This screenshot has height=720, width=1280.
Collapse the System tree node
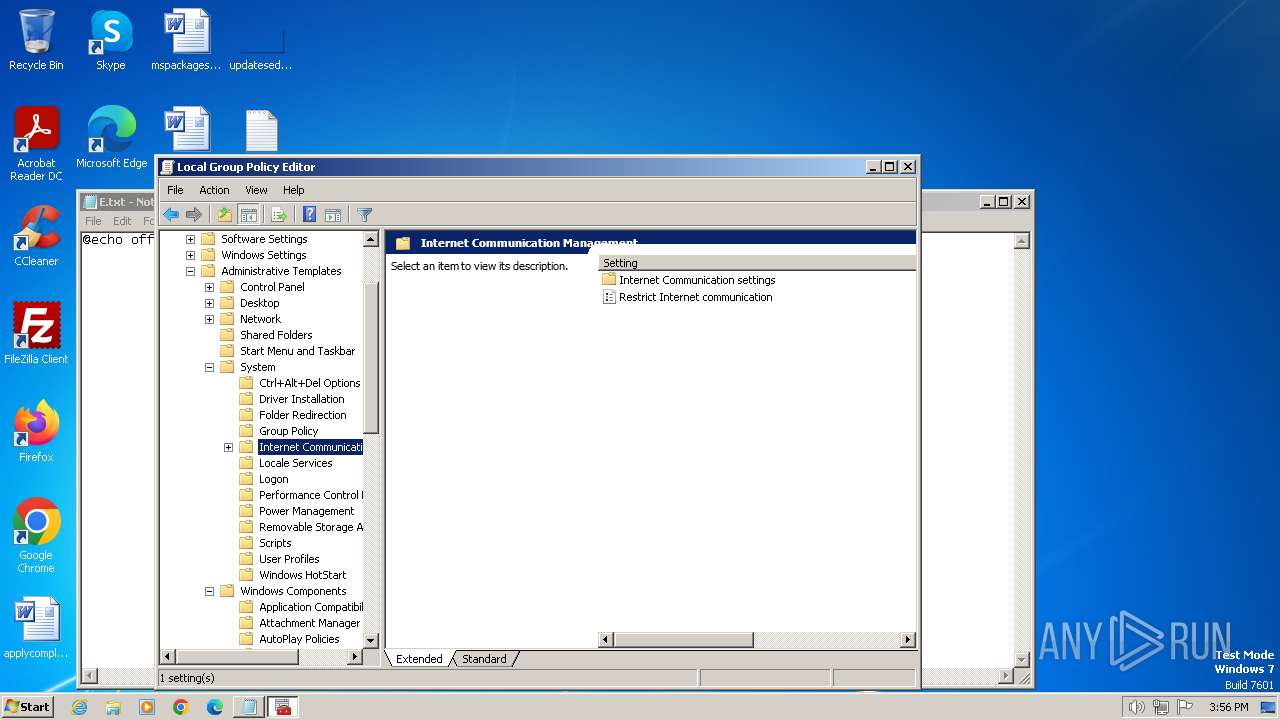click(209, 367)
